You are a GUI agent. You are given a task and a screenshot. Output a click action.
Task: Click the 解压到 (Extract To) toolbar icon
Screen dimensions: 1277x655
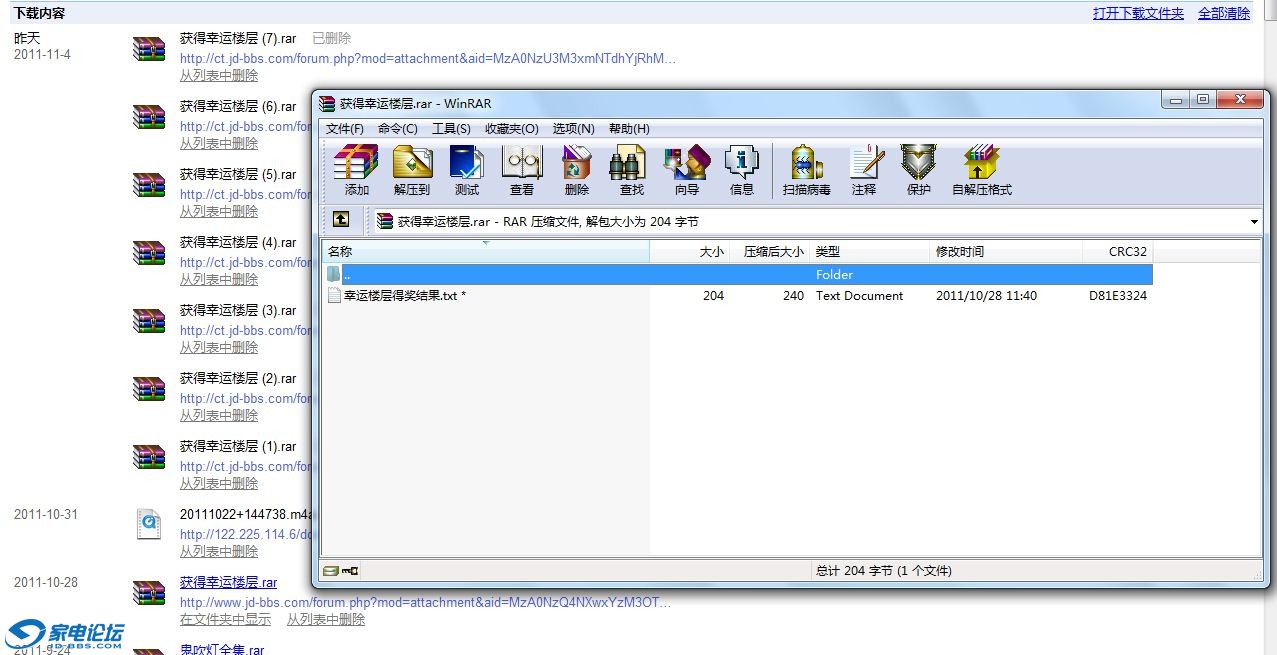[x=412, y=169]
